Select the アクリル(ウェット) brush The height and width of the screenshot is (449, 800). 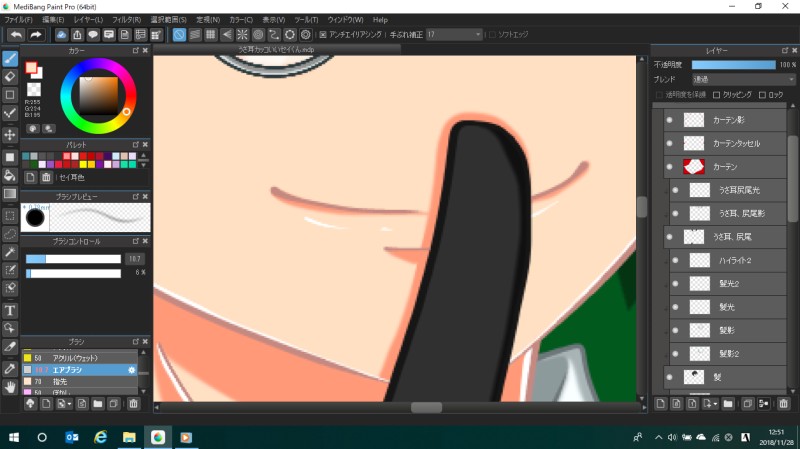click(x=80, y=358)
